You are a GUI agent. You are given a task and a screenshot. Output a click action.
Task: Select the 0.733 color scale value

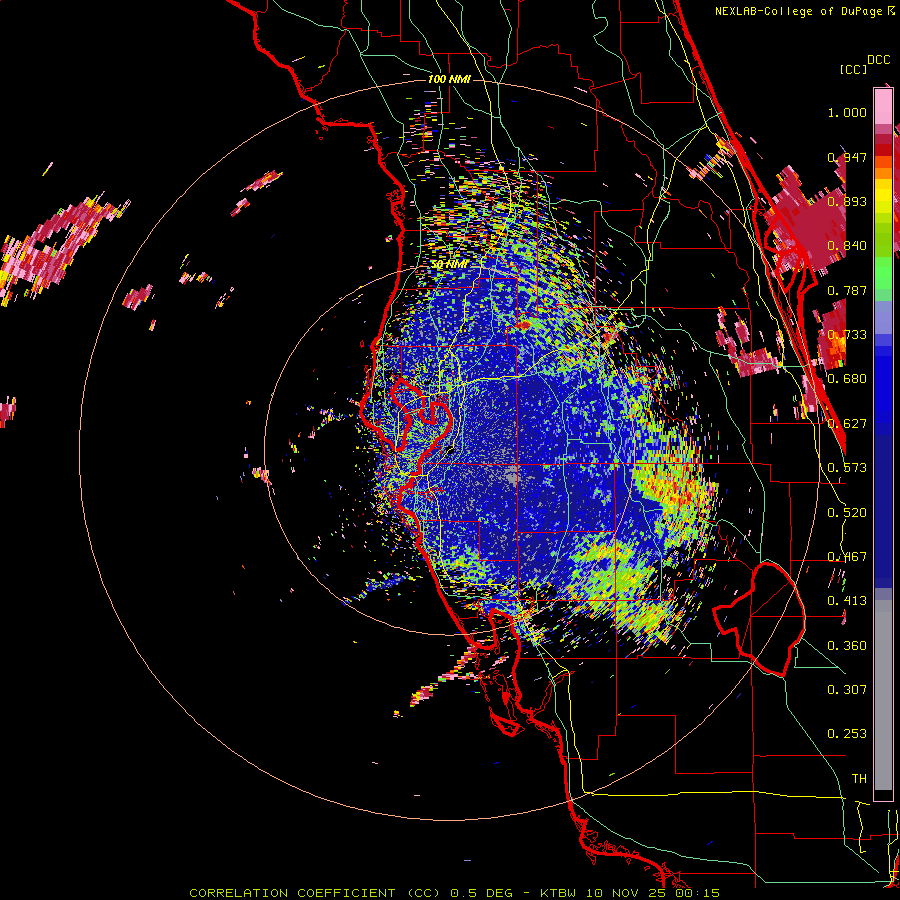[x=847, y=335]
